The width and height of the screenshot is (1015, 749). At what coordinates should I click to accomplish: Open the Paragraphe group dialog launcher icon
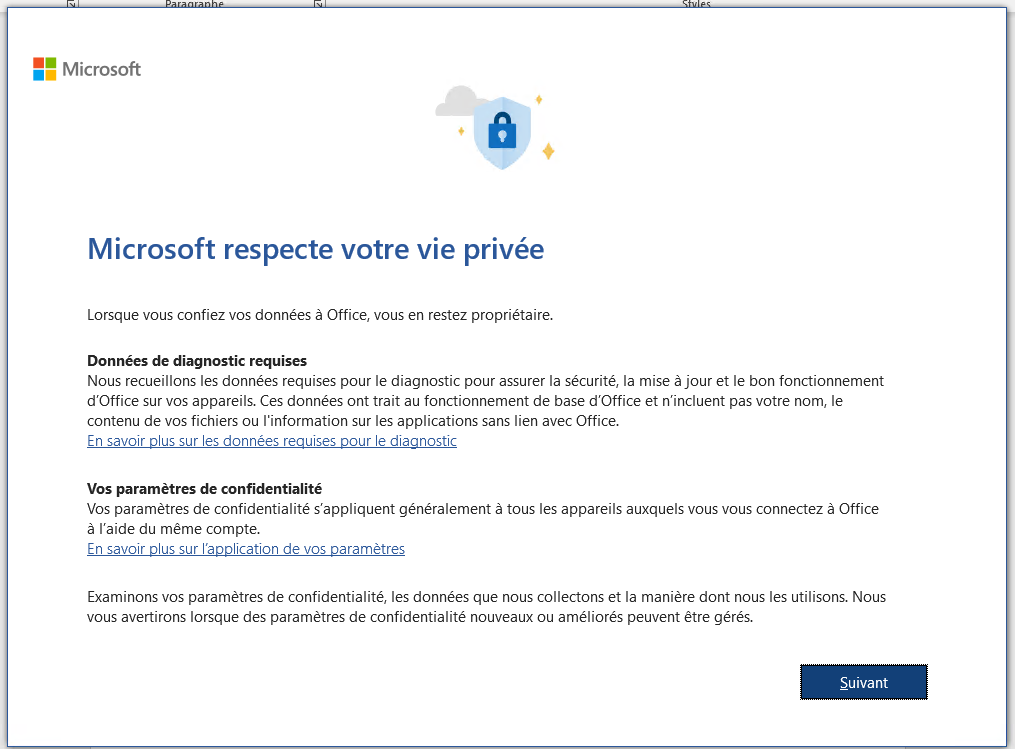tap(318, 4)
